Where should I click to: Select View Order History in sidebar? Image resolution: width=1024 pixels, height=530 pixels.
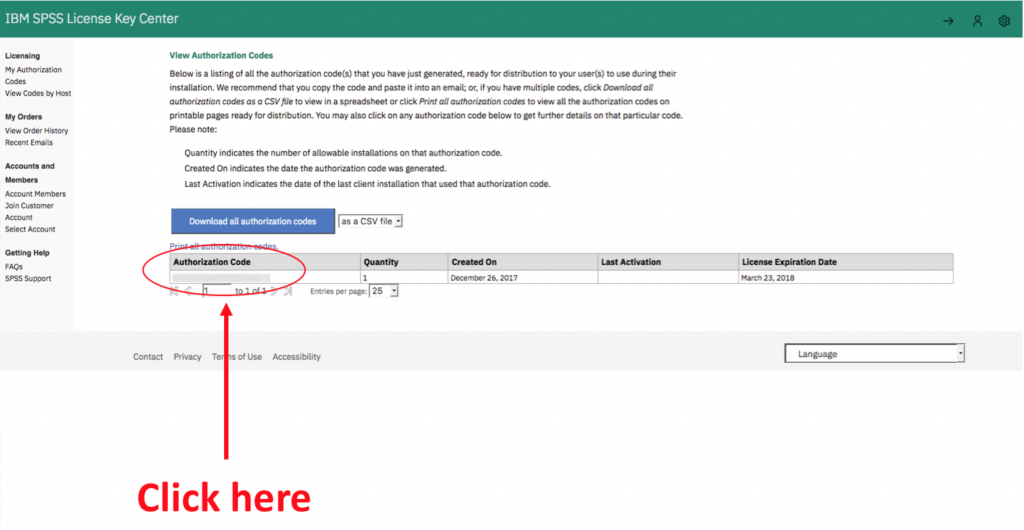pyautogui.click(x=36, y=131)
